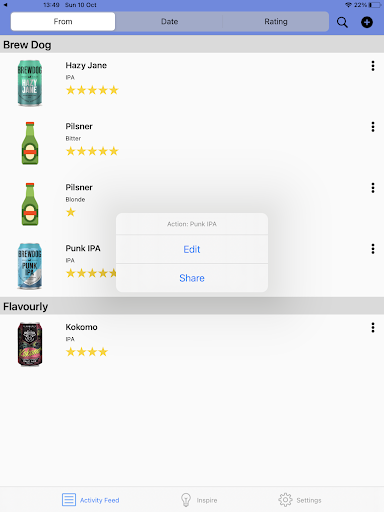
Task: Sort the list by Rating
Action: coord(276,22)
